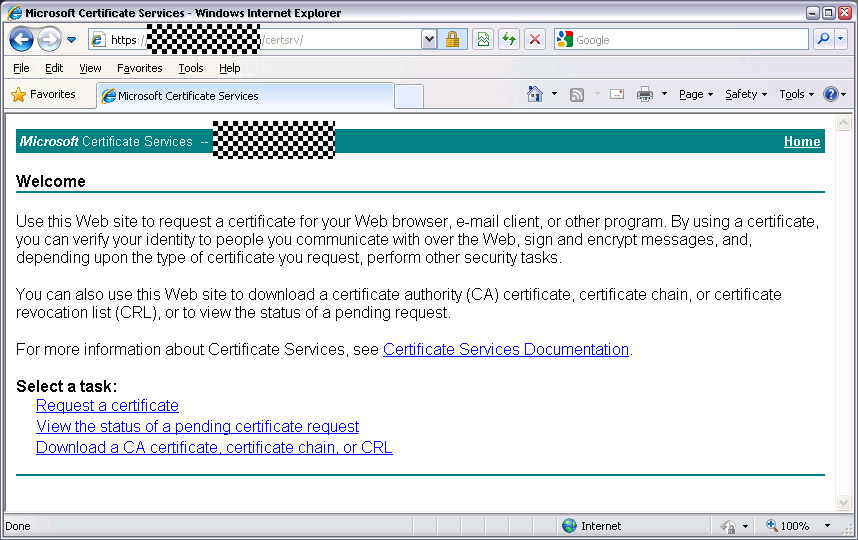858x540 pixels.
Task: Toggle the Compatibility View icon
Action: coord(483,39)
